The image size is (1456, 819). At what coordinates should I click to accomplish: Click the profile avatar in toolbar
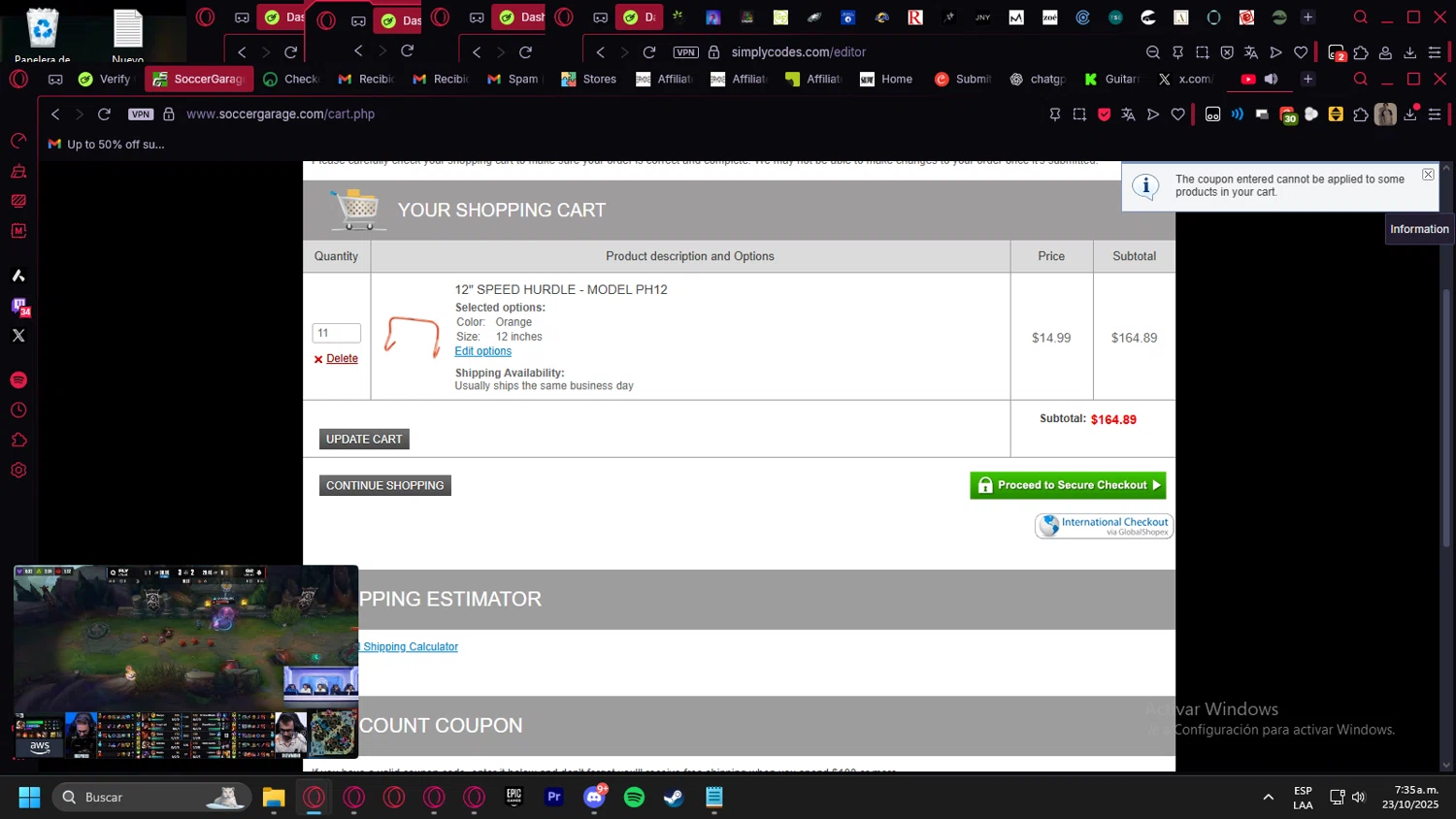[1385, 114]
